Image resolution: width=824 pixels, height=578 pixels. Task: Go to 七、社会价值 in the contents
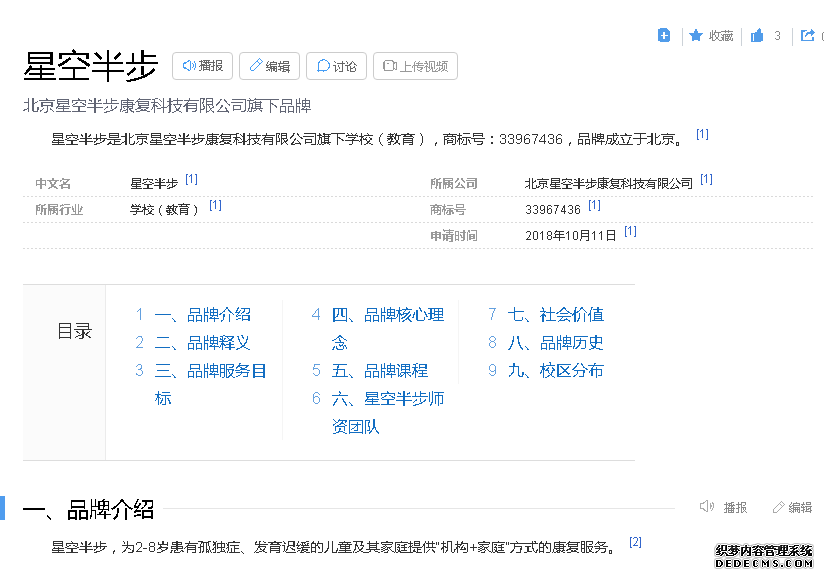tap(556, 315)
